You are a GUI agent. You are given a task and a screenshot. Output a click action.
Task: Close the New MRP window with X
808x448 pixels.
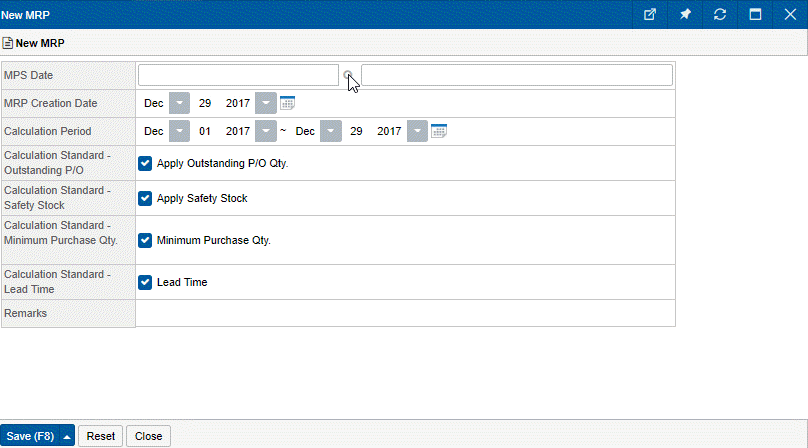click(790, 14)
